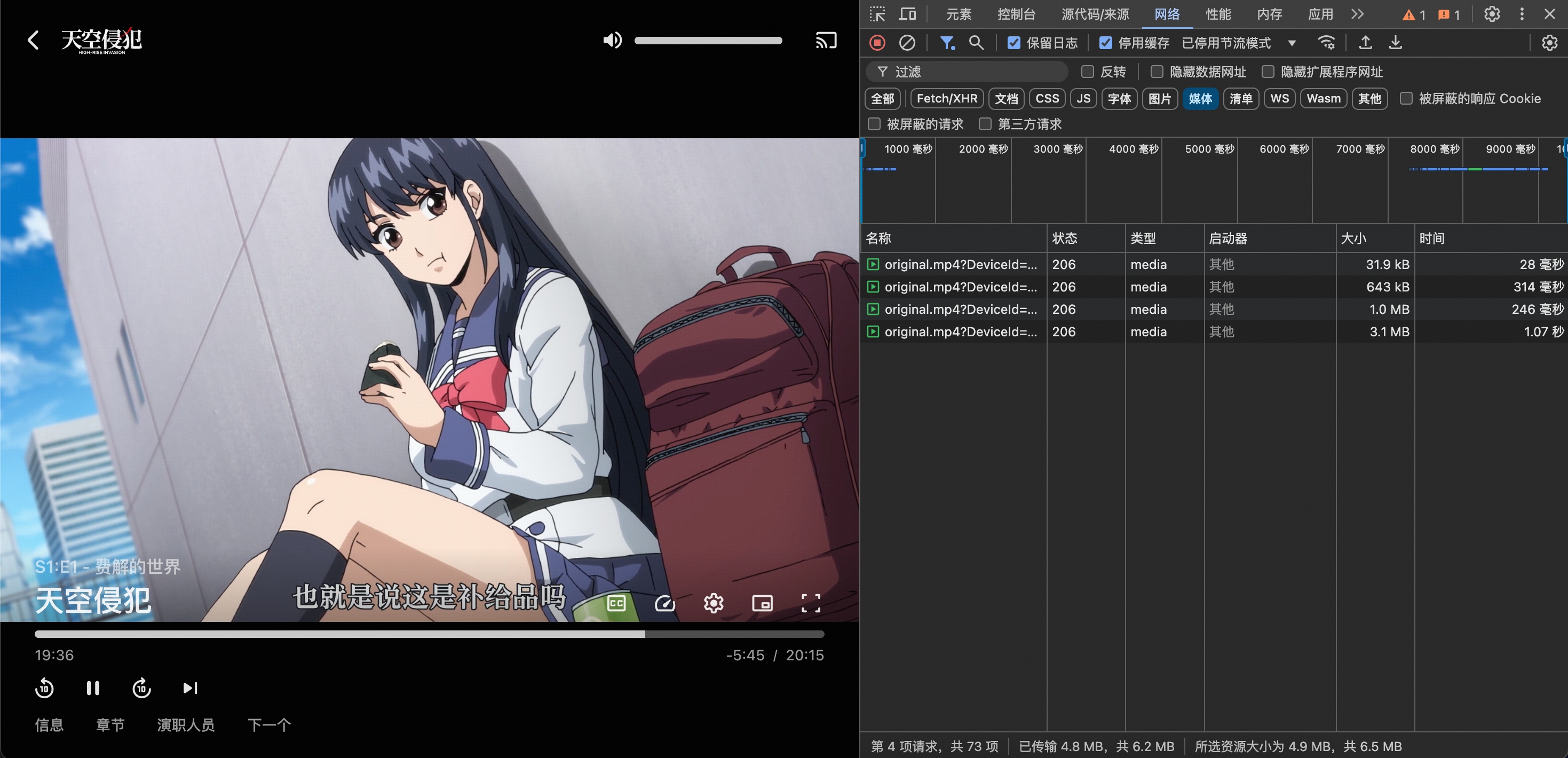Show the warning count badge
The width and height of the screenshot is (1568, 758).
1414,14
